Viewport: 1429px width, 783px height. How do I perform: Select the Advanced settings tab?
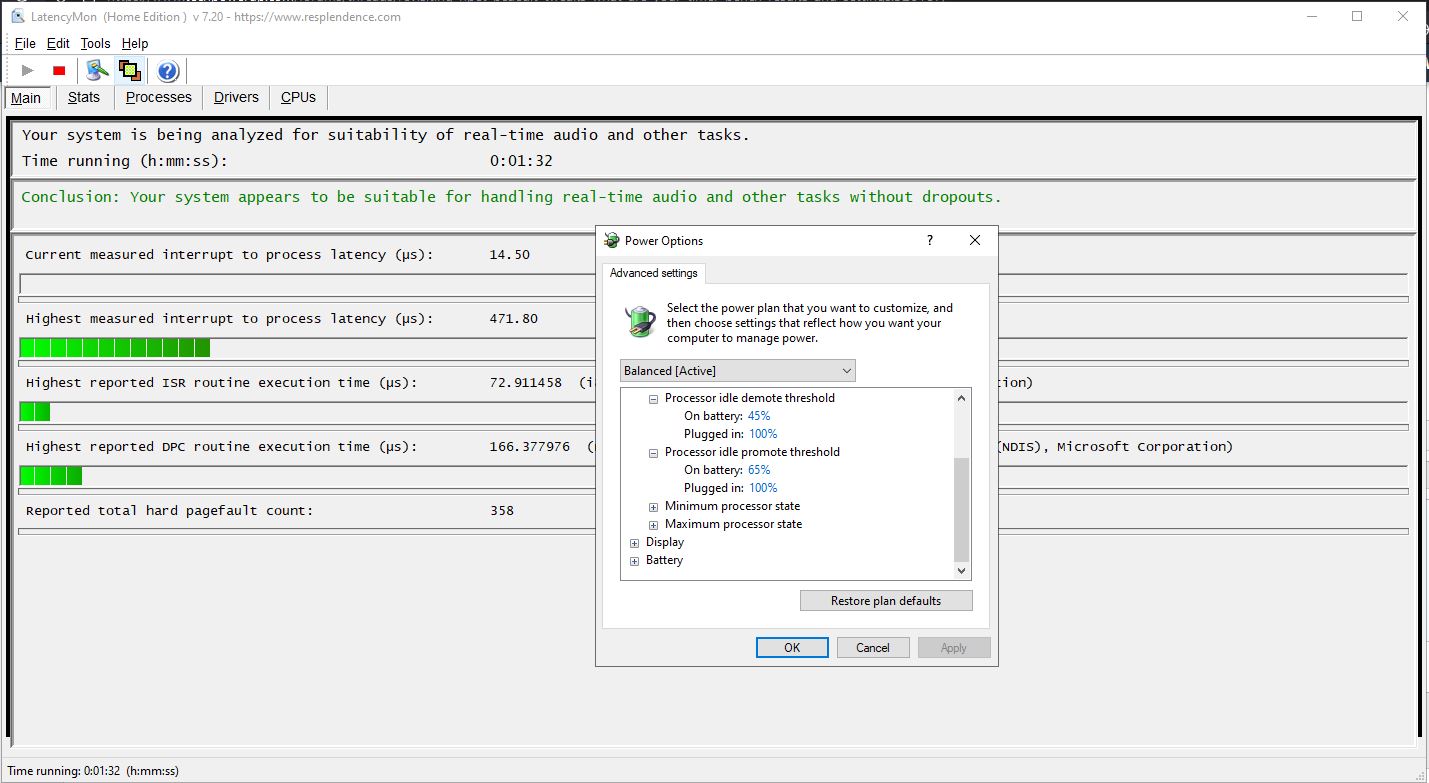(x=654, y=273)
